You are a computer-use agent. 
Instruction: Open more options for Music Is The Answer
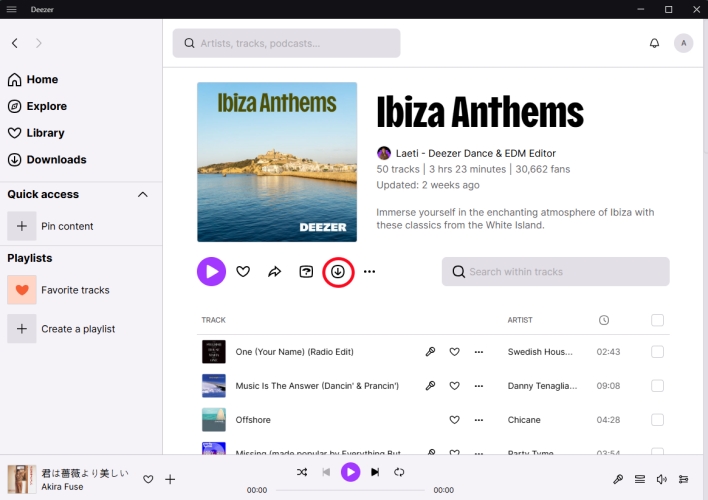(479, 386)
